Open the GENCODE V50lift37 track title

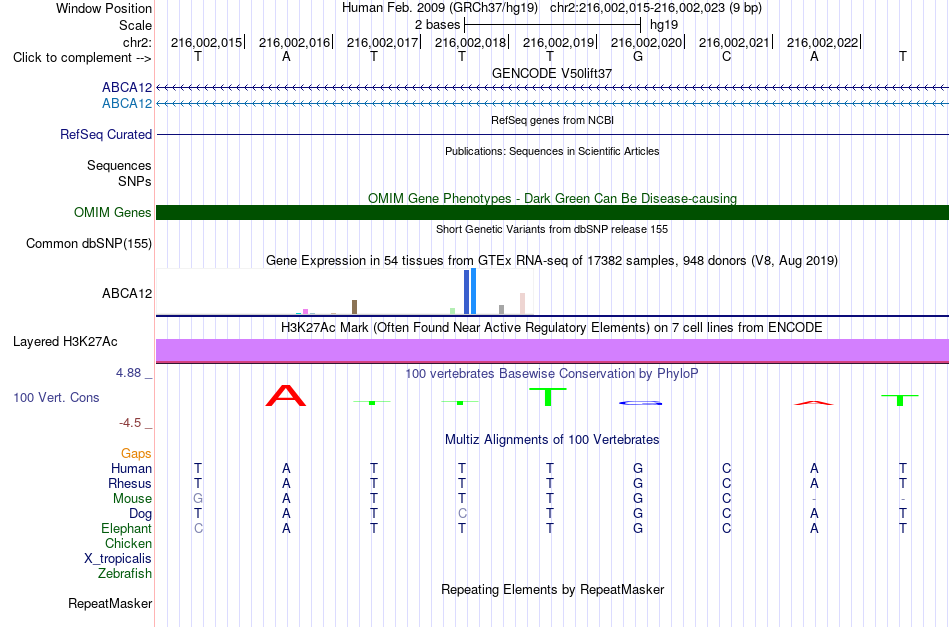(552, 73)
